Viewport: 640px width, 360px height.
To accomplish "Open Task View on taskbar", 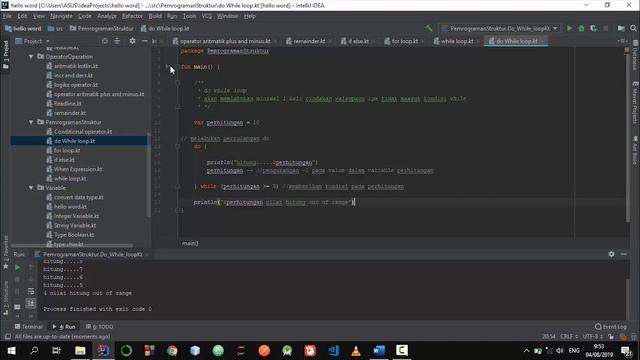I will pyautogui.click(x=56, y=351).
